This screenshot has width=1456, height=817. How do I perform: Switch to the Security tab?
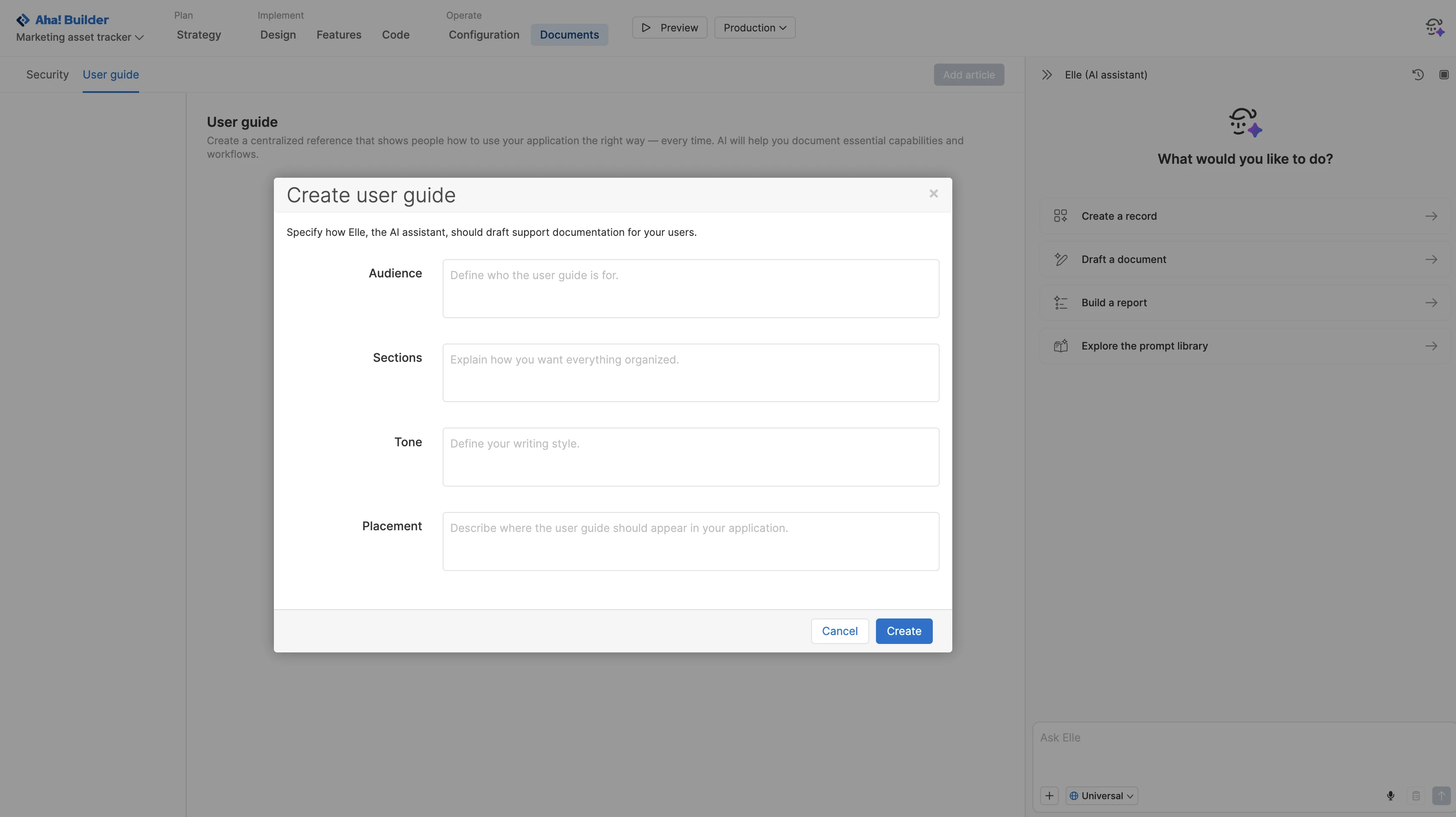pyautogui.click(x=47, y=74)
